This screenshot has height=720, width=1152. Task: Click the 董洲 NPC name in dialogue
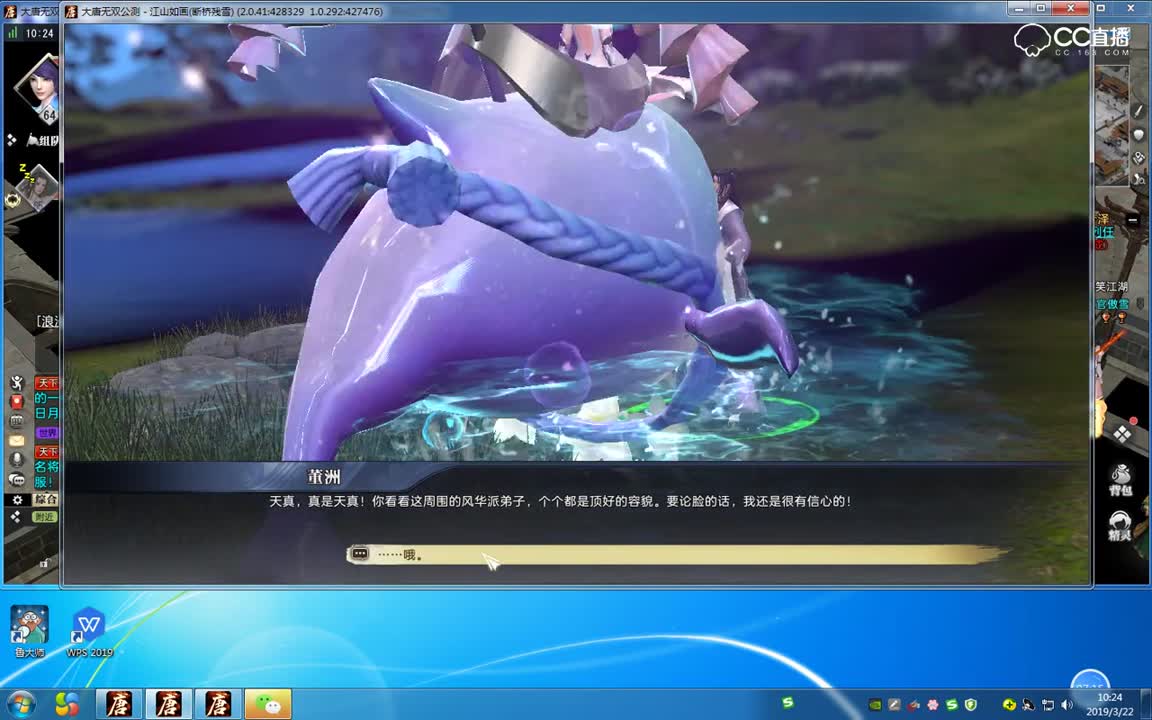point(324,477)
